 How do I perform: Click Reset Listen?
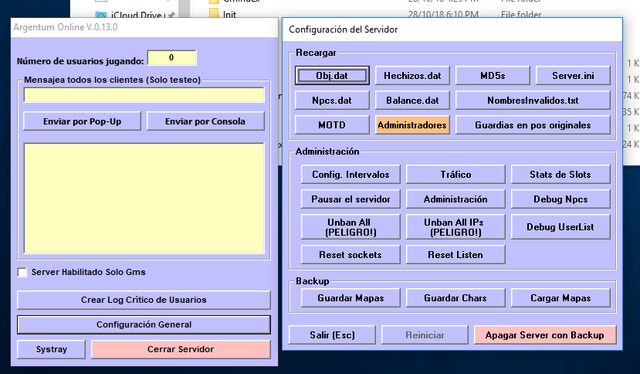pos(456,255)
